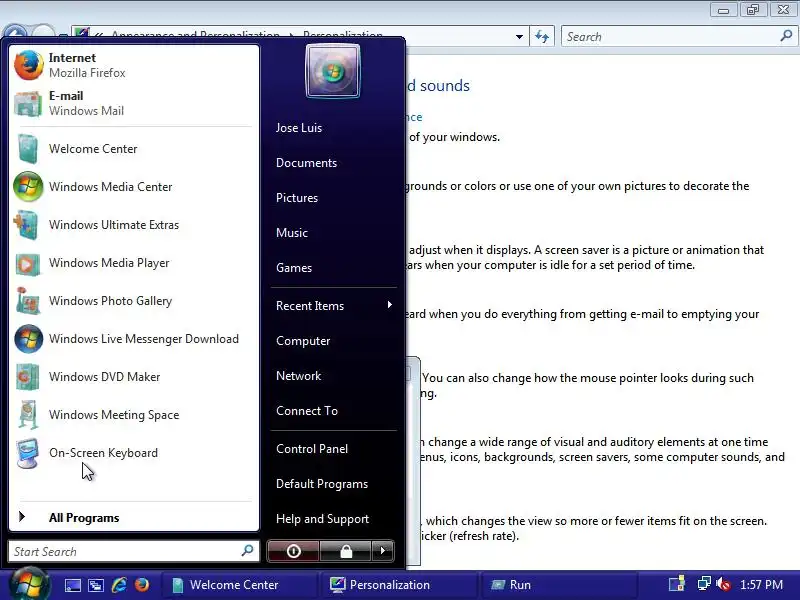Click the Windows Sidebar tray icon
The image size is (800, 600).
[677, 584]
